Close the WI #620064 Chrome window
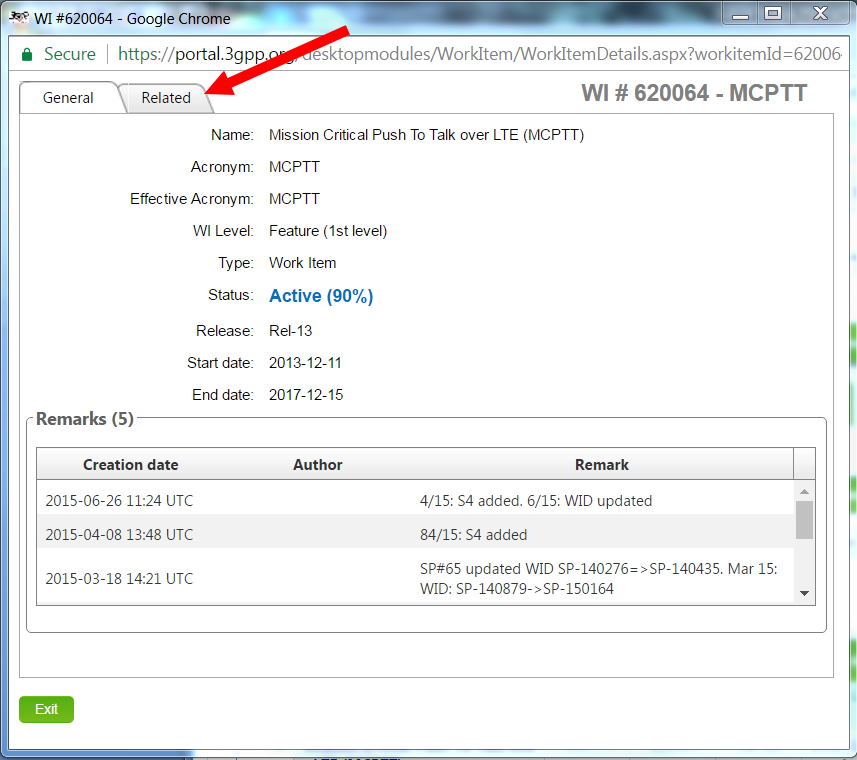 tap(820, 14)
